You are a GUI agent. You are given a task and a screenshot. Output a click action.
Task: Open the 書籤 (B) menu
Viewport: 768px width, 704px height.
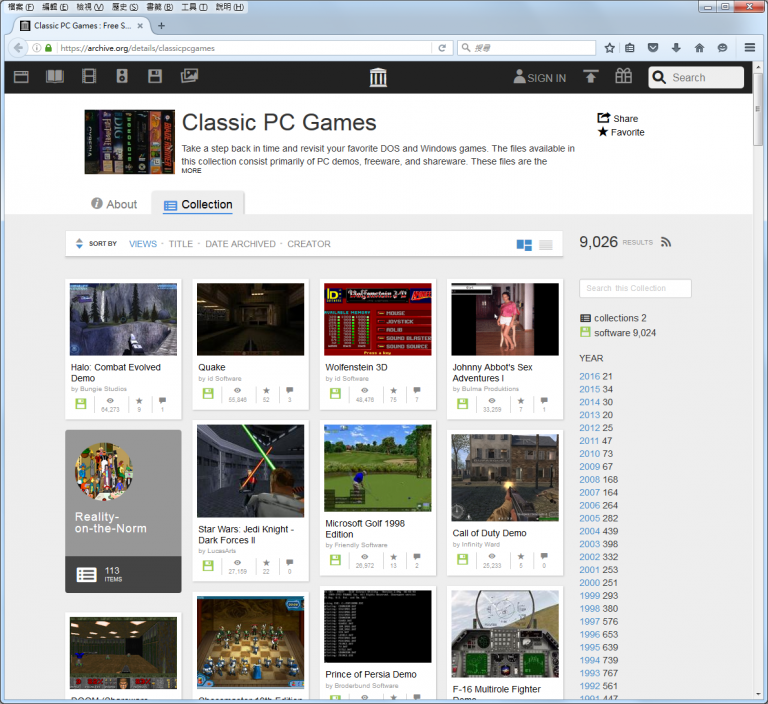160,7
